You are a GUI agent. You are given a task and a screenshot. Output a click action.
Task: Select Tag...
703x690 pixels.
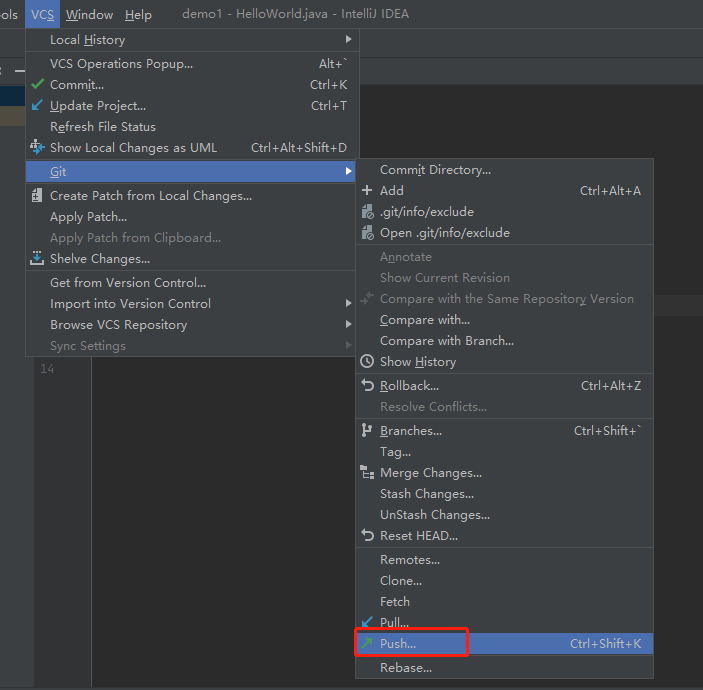tap(504, 451)
